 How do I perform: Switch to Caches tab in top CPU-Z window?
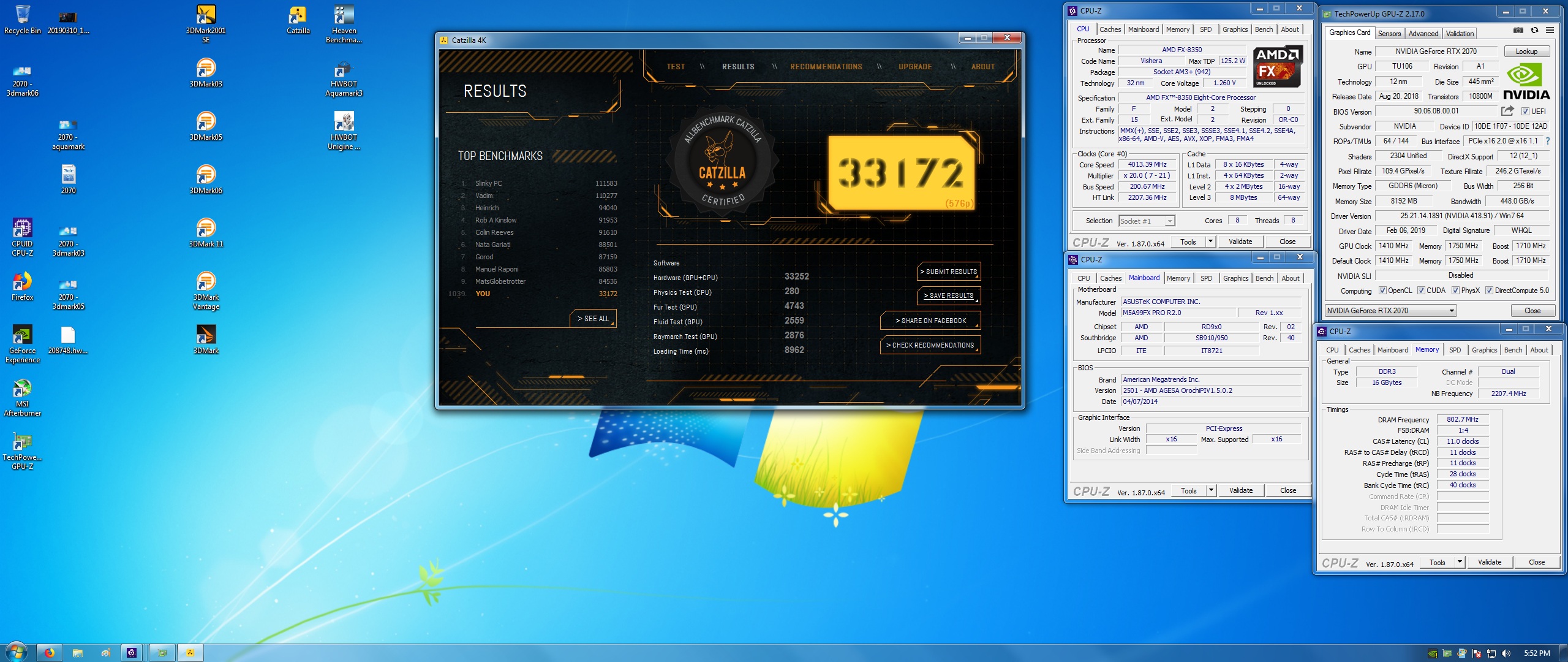tap(1110, 29)
